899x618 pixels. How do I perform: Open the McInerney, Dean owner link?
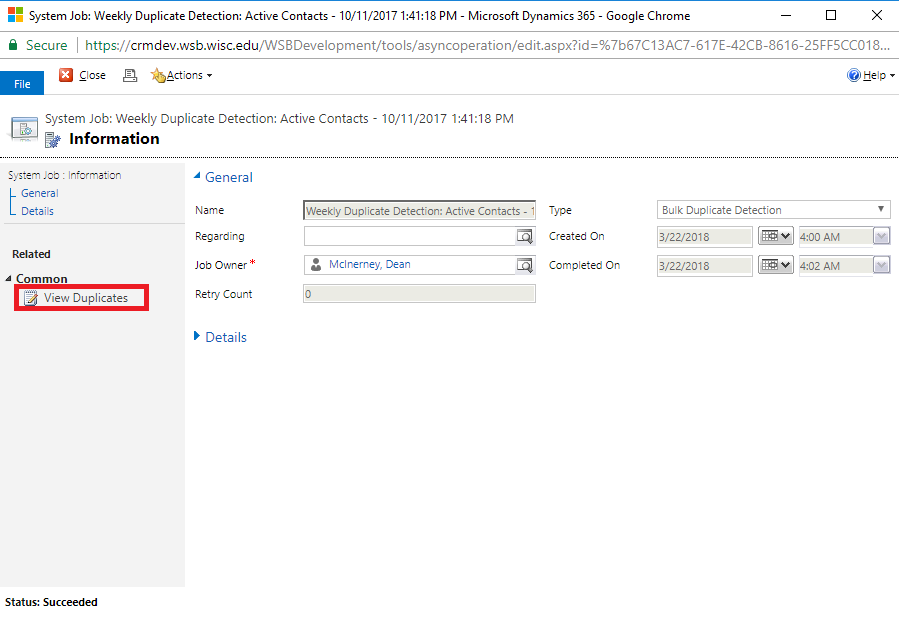pyautogui.click(x=369, y=265)
